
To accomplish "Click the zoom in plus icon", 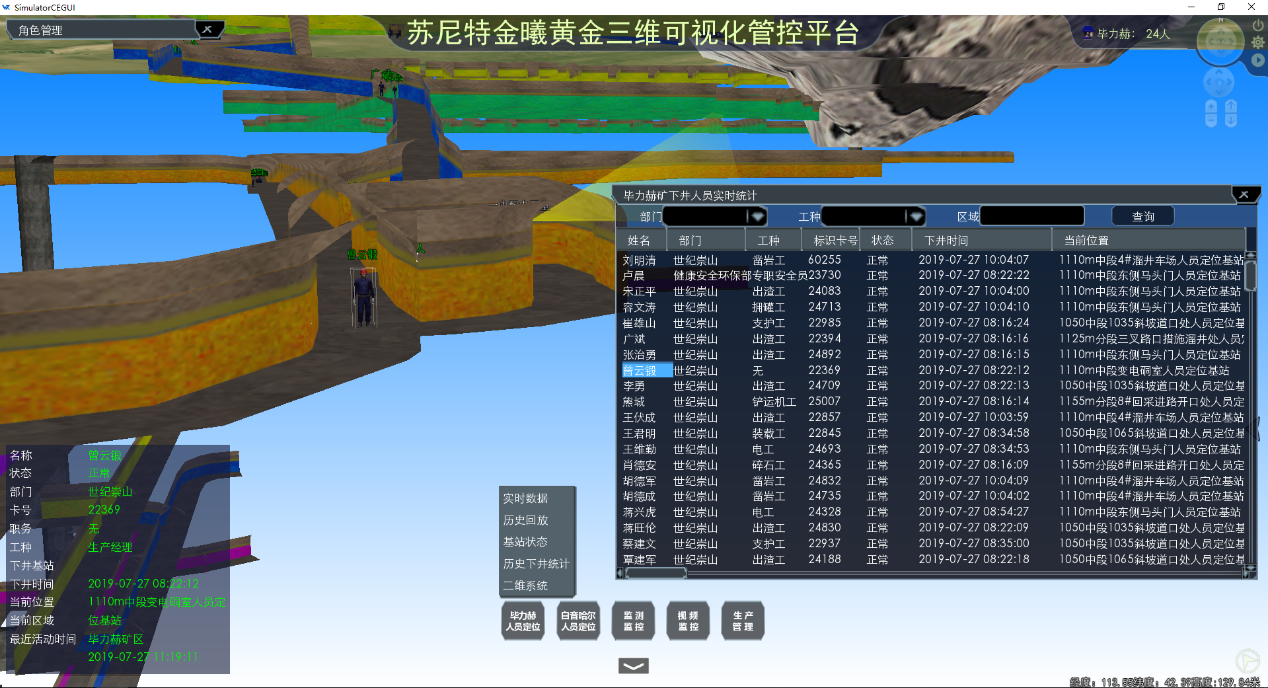I will tap(1211, 107).
